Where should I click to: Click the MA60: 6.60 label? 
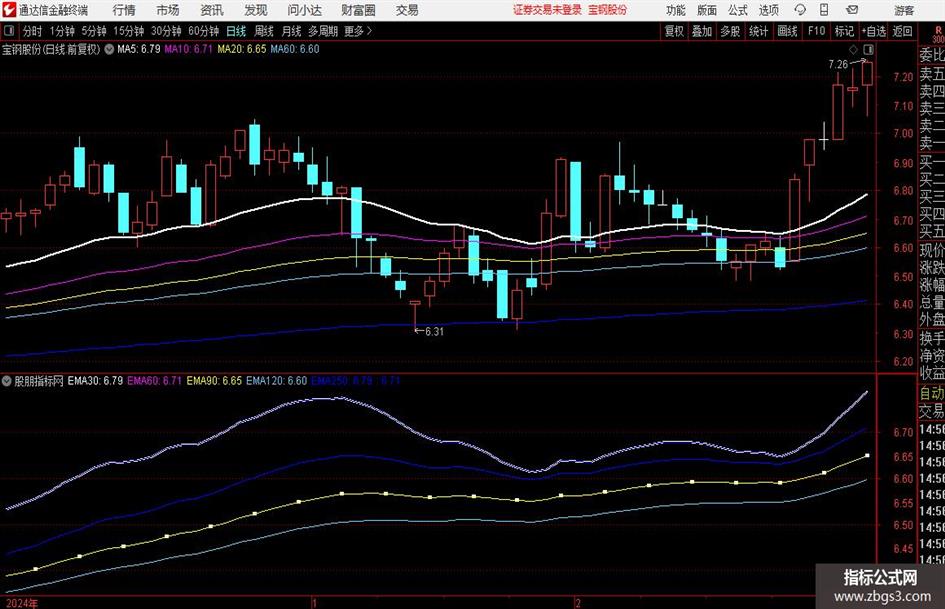click(x=295, y=49)
